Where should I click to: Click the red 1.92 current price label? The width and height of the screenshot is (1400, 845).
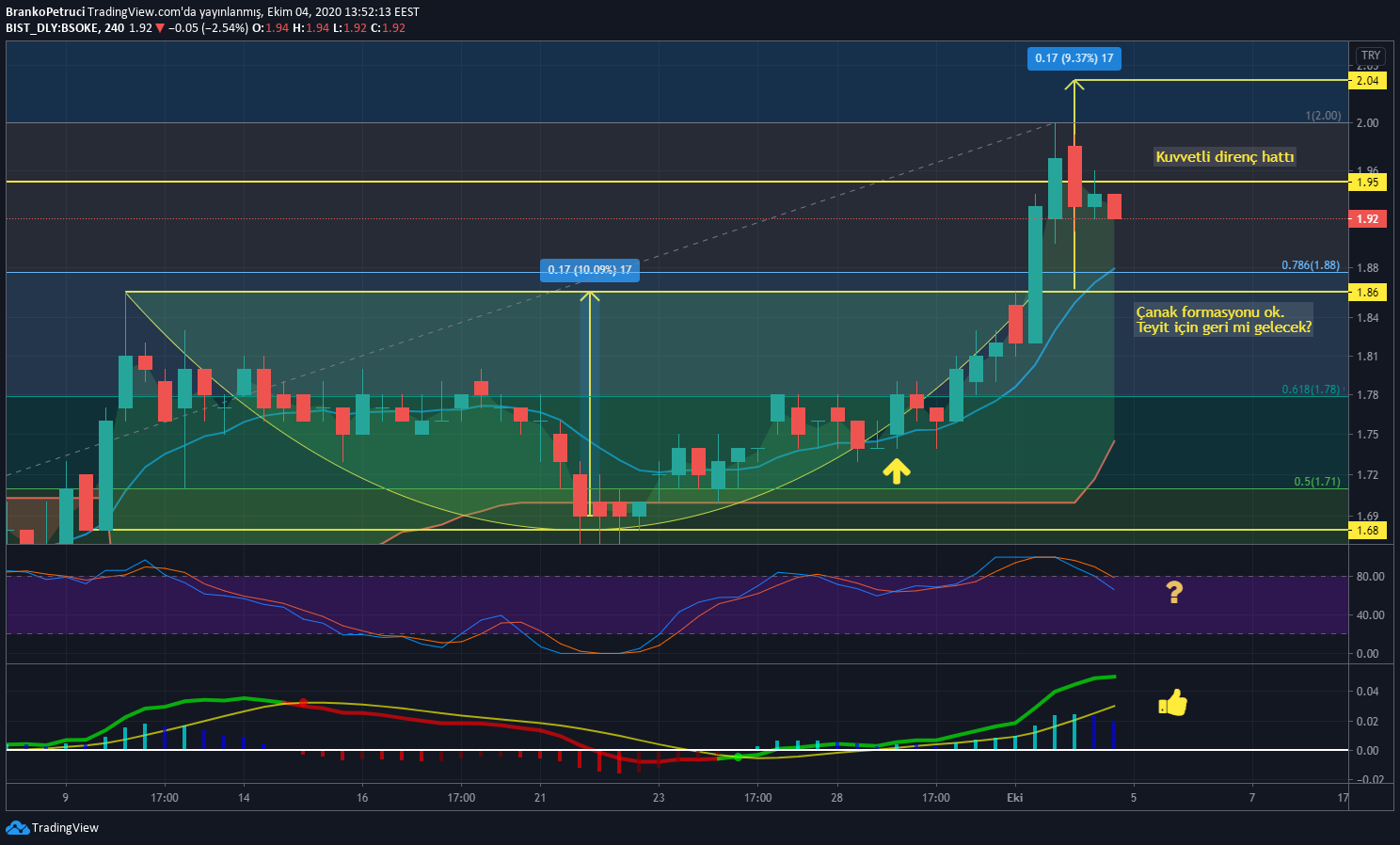pyautogui.click(x=1367, y=218)
